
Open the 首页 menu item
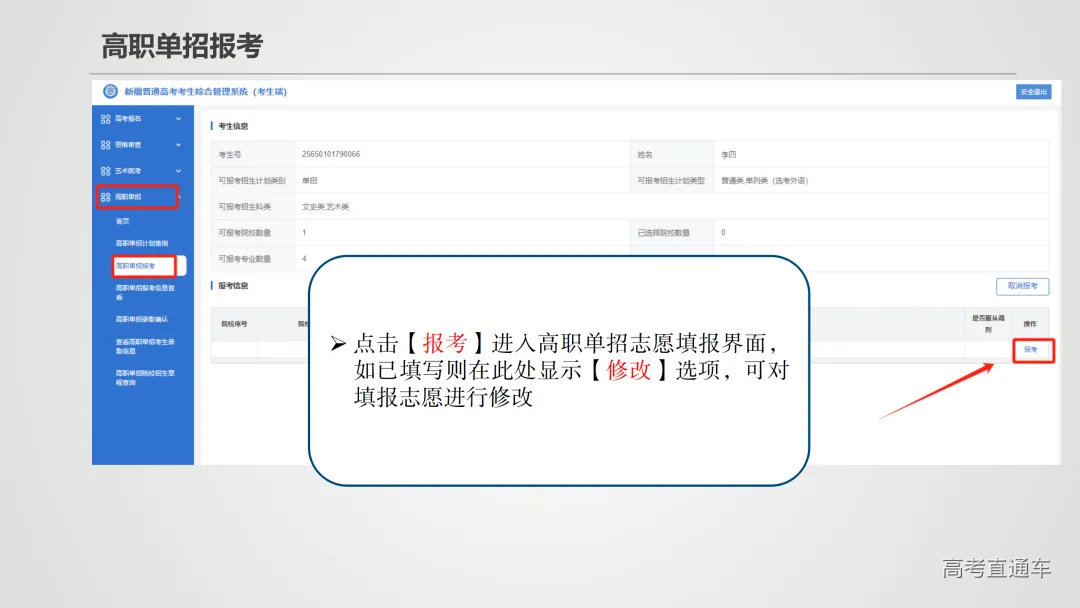pos(123,221)
